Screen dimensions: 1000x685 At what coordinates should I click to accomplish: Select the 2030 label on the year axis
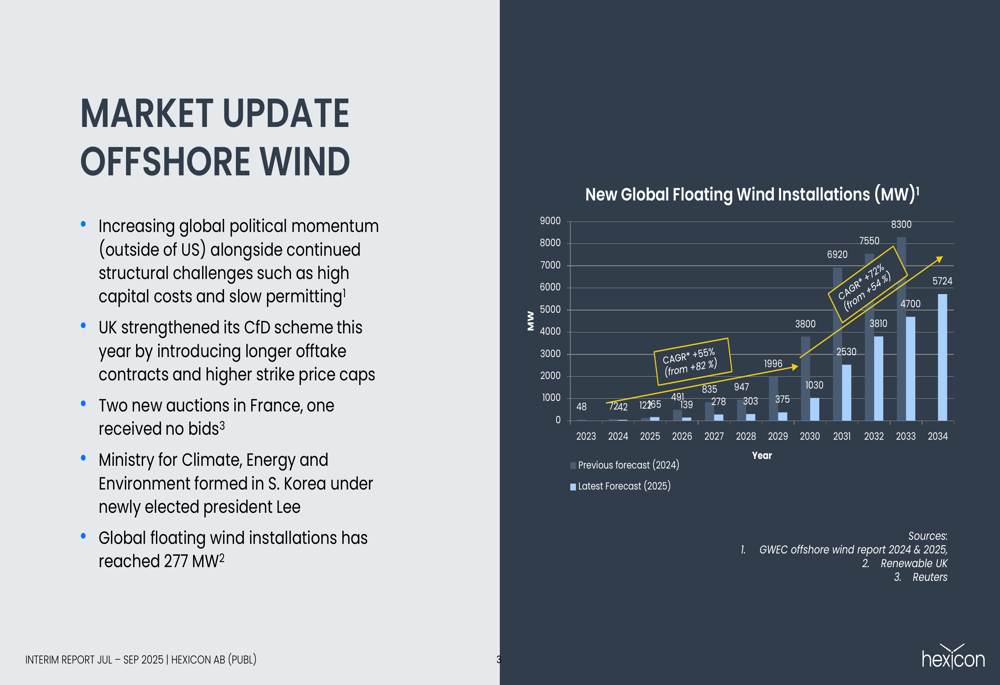coord(809,436)
